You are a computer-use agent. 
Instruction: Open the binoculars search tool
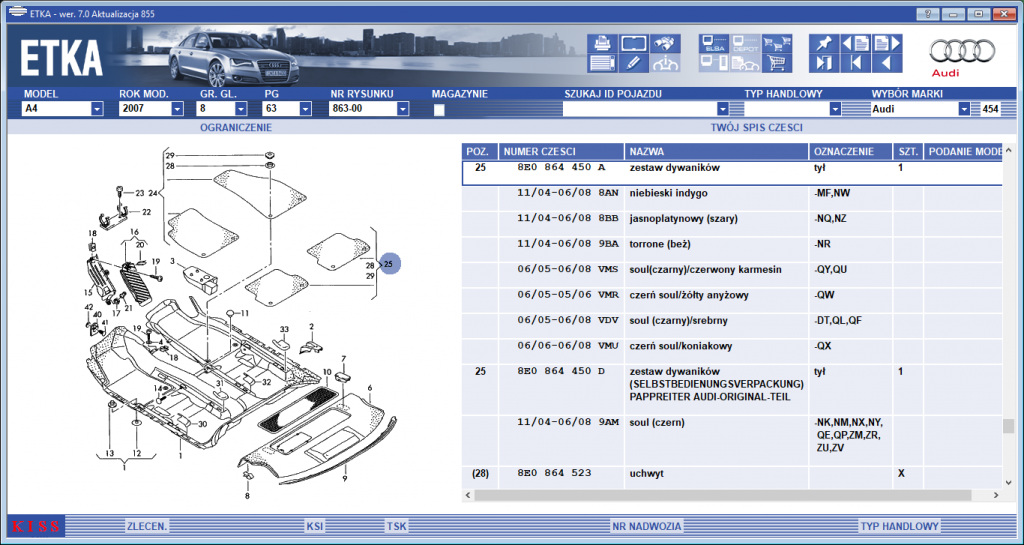tap(665, 44)
